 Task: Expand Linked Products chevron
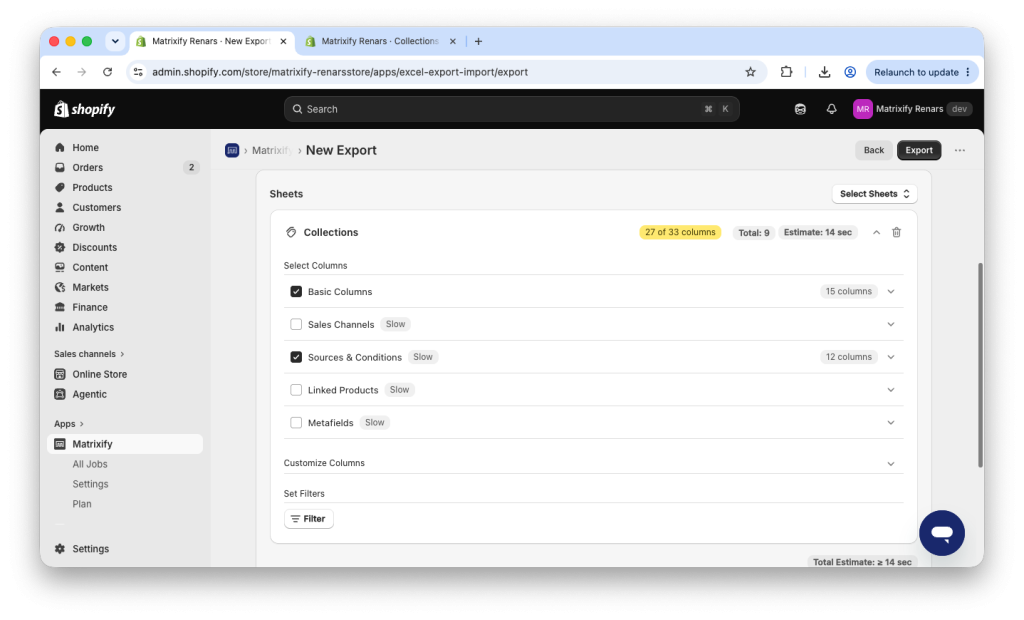tap(891, 390)
